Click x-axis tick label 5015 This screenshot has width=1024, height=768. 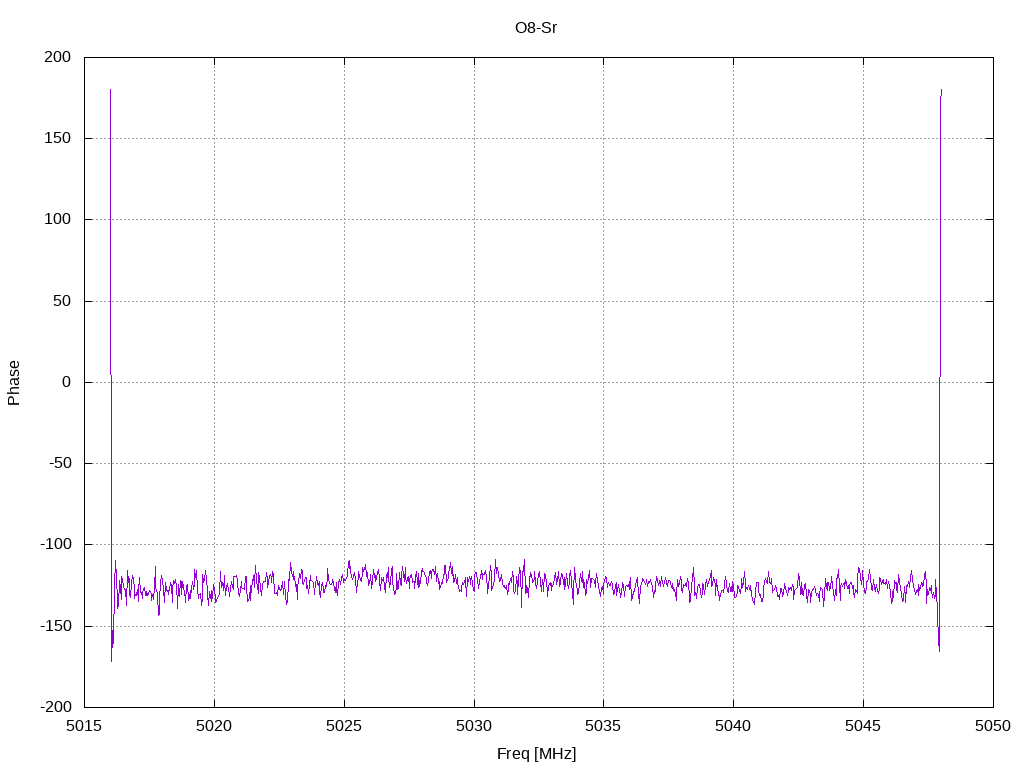tap(84, 726)
